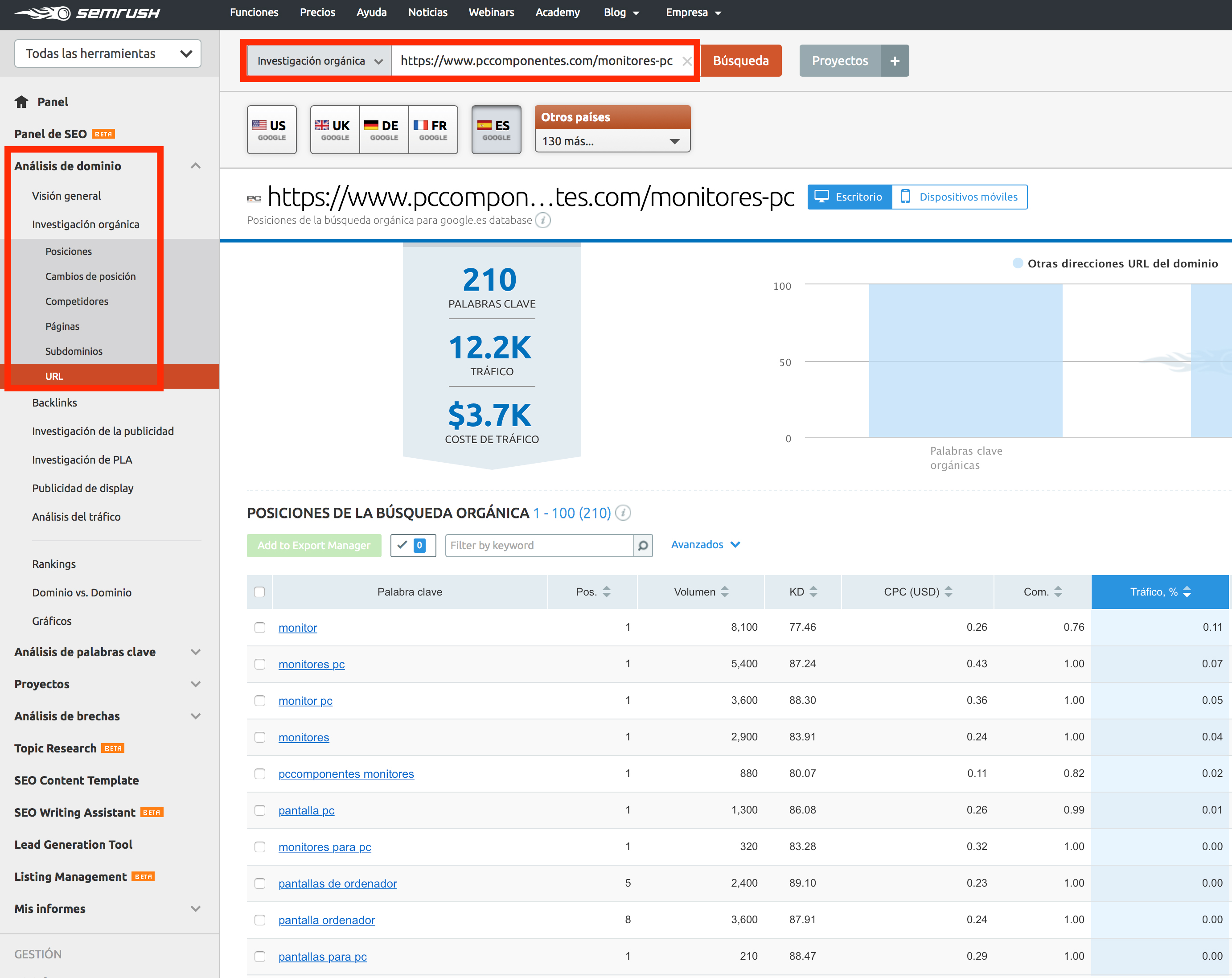Click the DE Google country flag icon
The image size is (1232, 978).
382,127
